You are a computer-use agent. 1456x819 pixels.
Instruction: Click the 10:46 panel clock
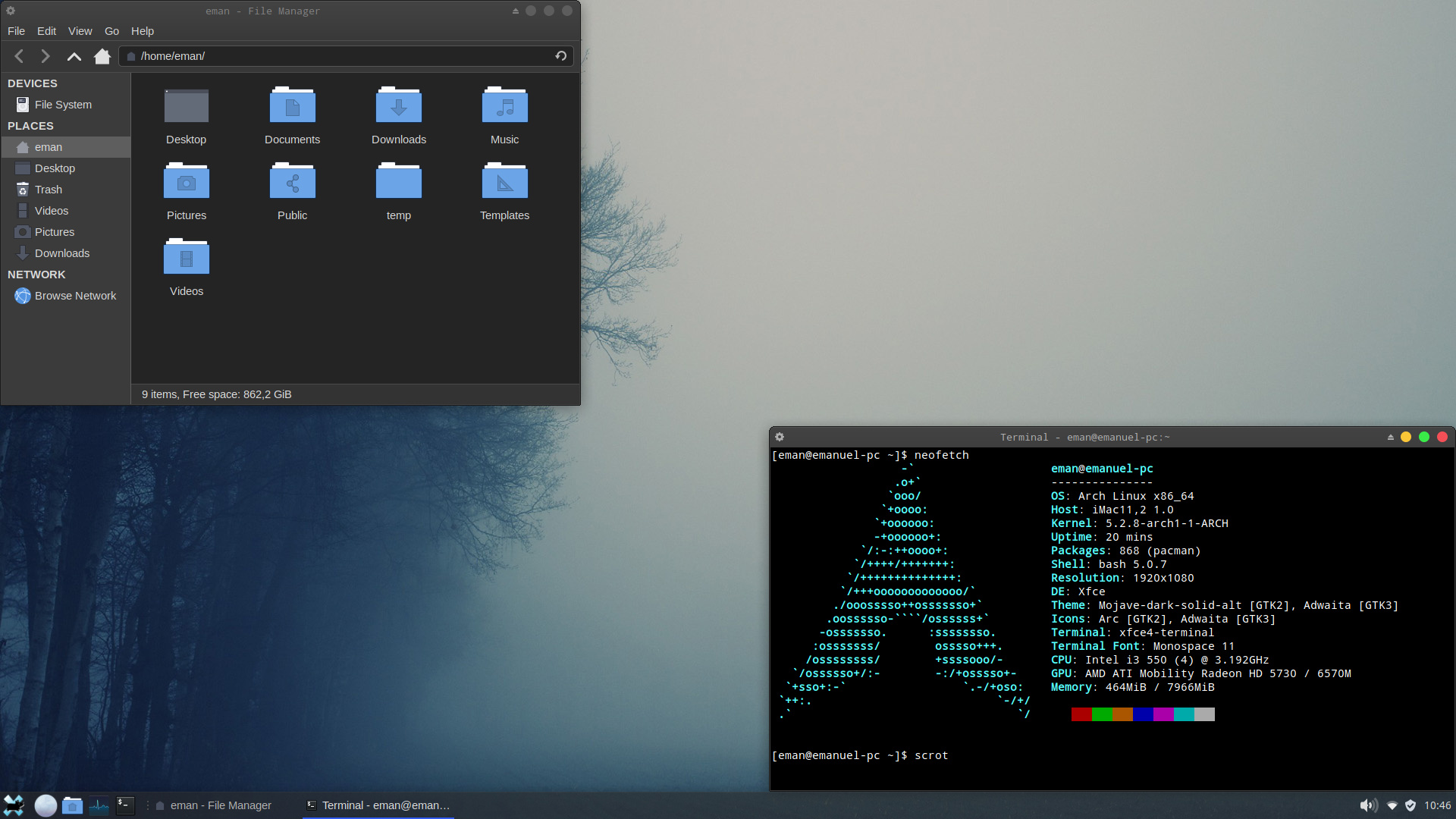coord(1437,805)
